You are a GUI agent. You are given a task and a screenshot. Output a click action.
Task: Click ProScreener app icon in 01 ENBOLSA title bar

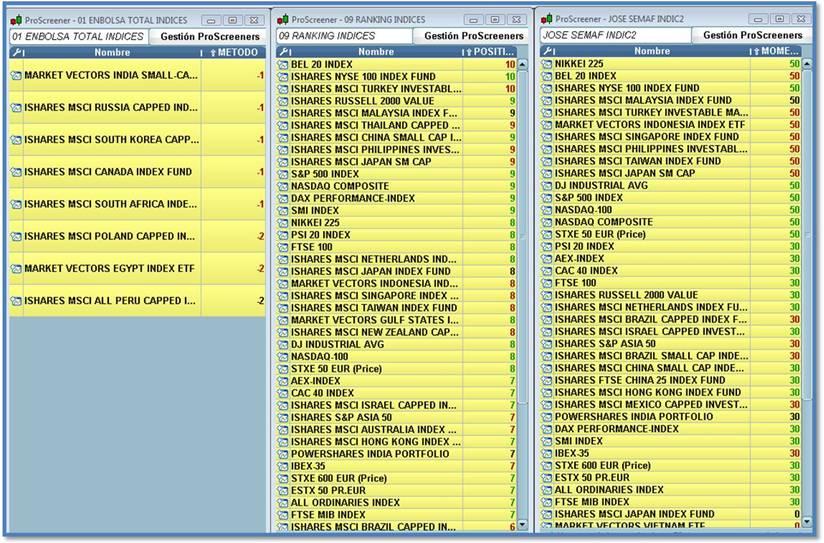[x=16, y=21]
